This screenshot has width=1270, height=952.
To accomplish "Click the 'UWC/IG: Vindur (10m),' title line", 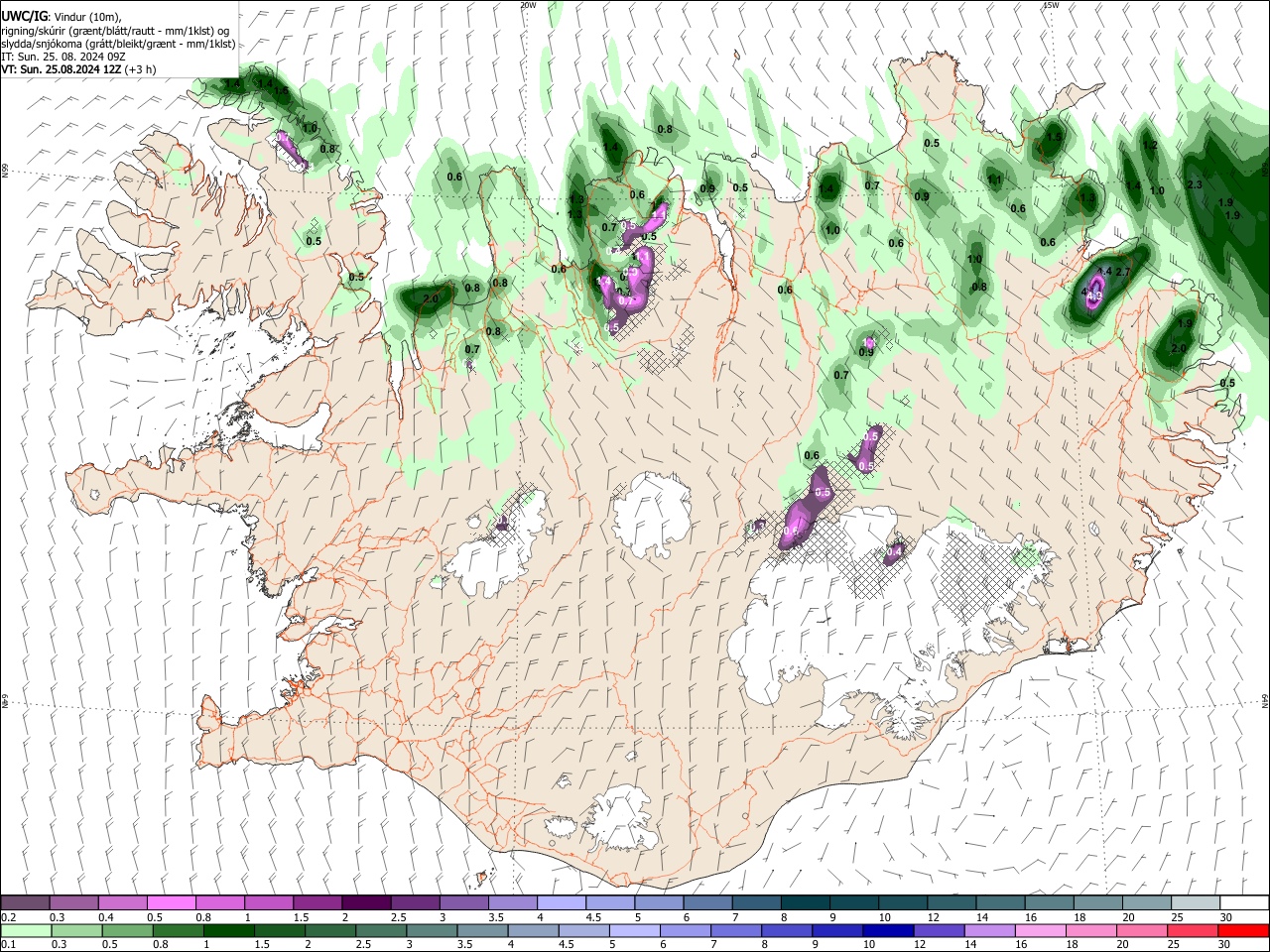I will point(61,17).
